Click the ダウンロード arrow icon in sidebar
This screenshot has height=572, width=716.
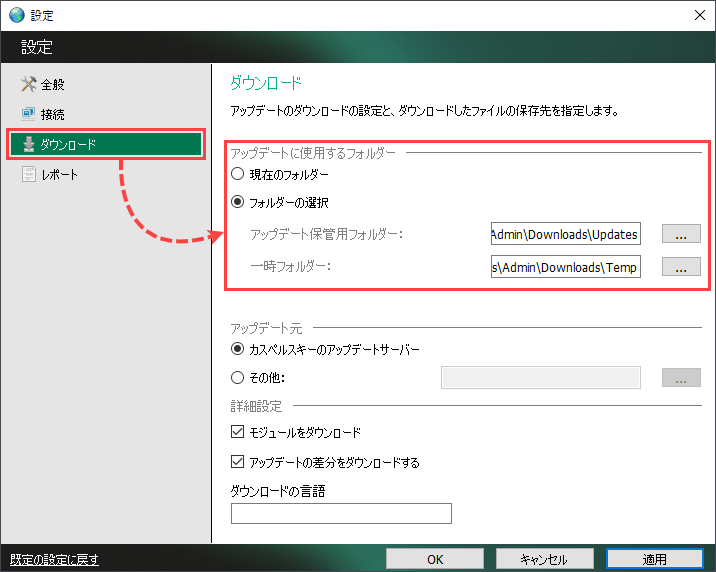[x=28, y=145]
